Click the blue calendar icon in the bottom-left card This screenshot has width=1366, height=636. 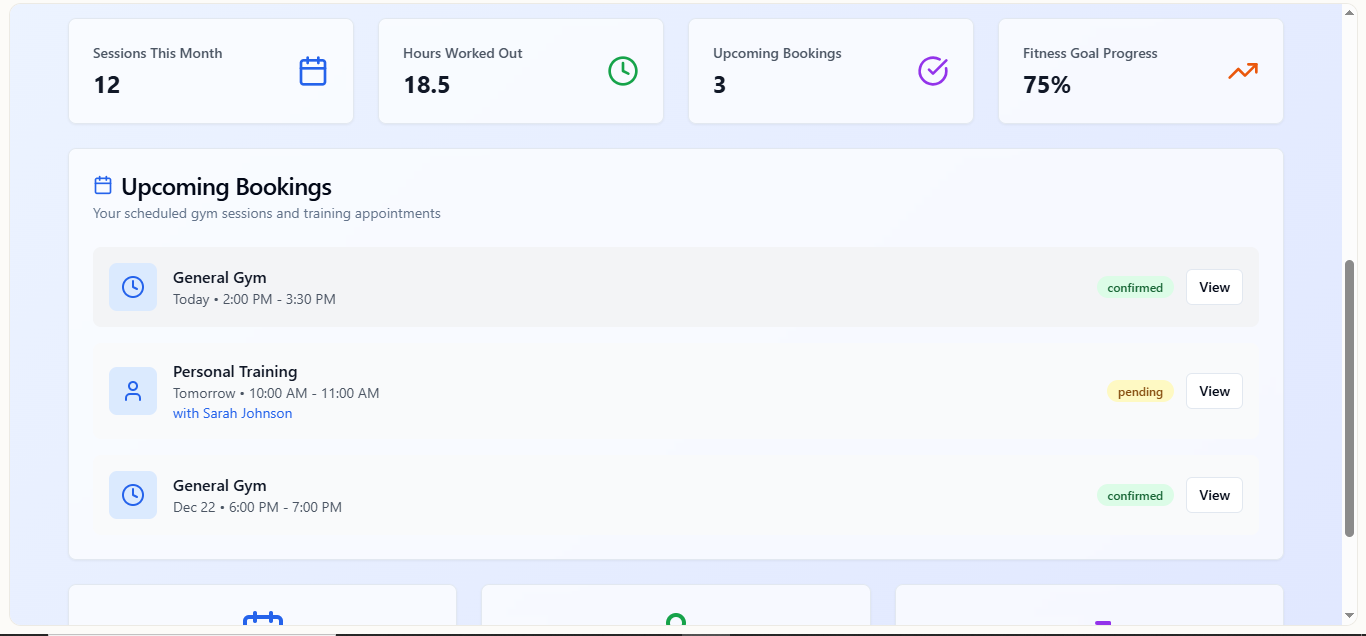pos(263,622)
